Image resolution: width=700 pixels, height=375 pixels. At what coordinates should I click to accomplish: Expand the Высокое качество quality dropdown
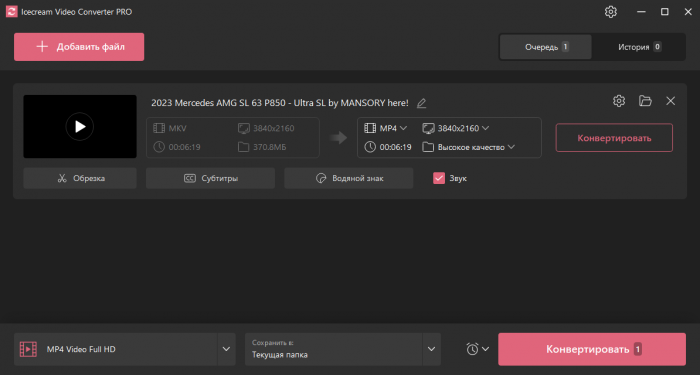click(469, 147)
